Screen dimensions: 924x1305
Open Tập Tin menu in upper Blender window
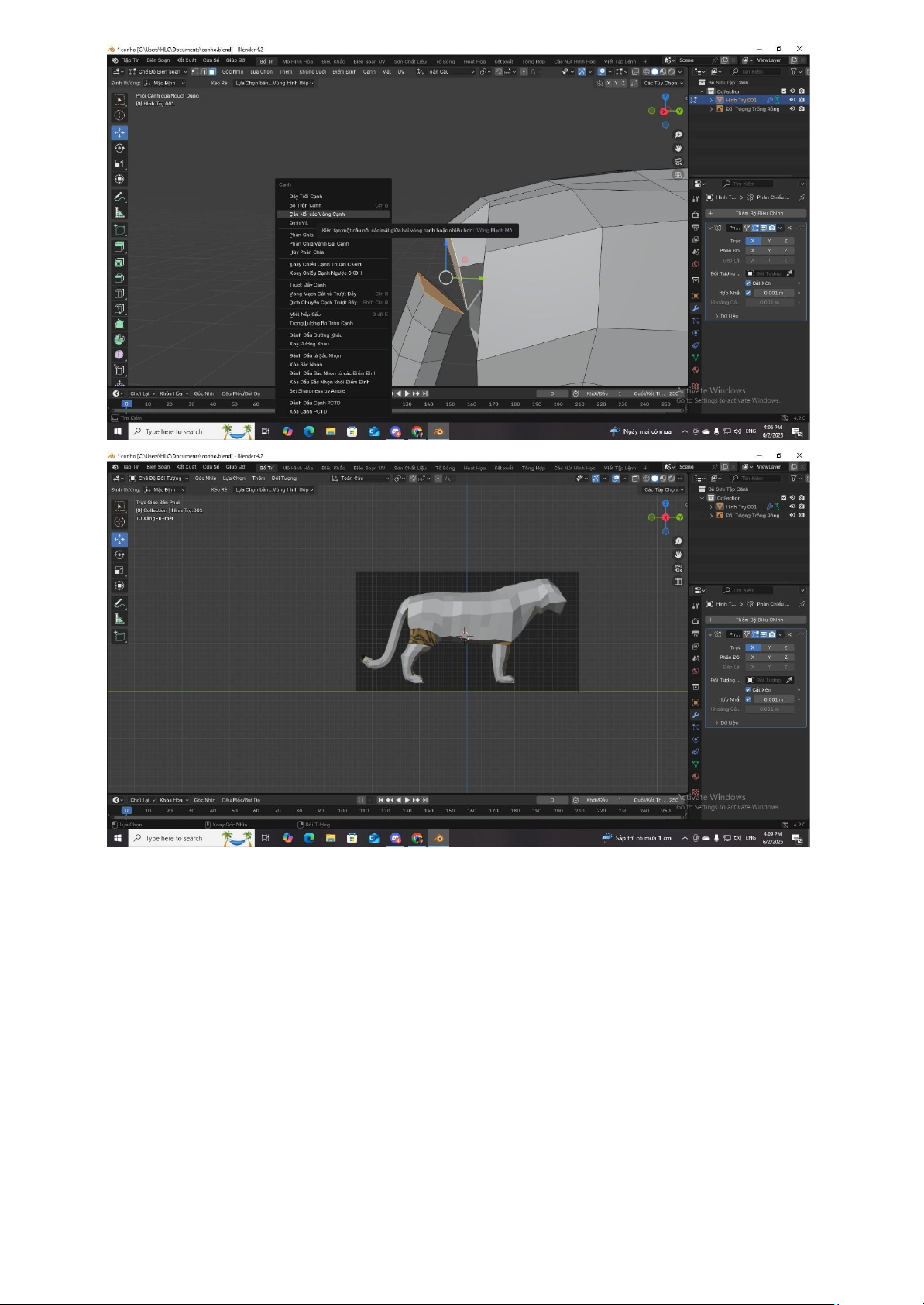coord(131,60)
